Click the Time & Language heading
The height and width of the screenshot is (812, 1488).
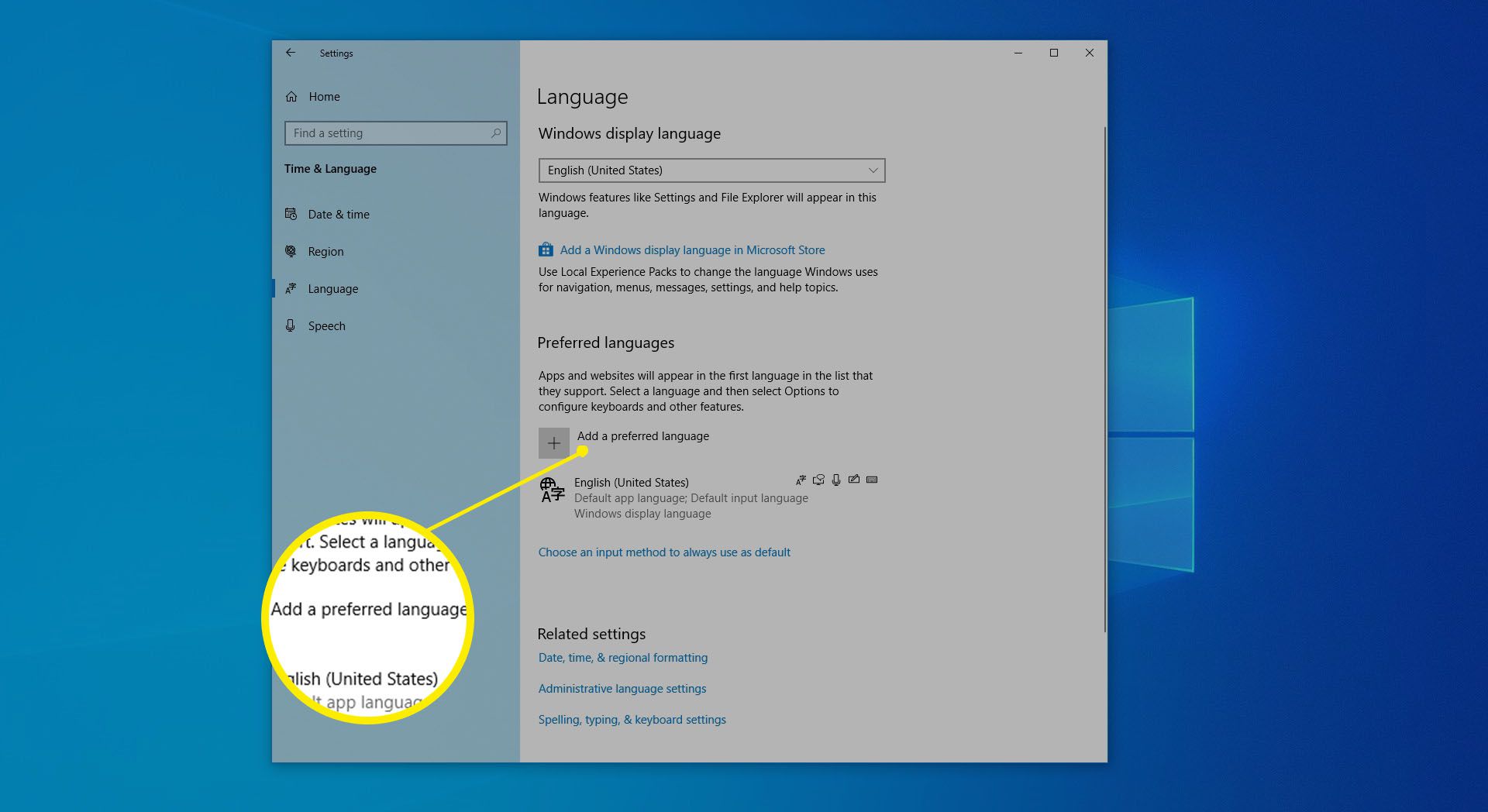(x=330, y=169)
